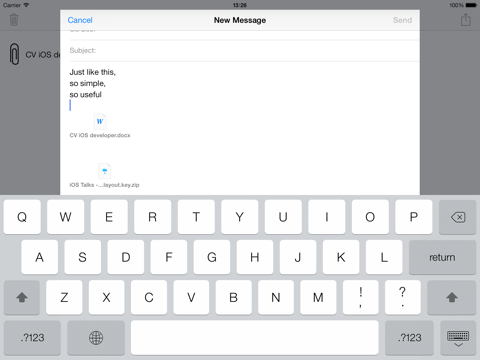This screenshot has height=360, width=480.
Task: Cancel the new message
Action: (x=80, y=20)
